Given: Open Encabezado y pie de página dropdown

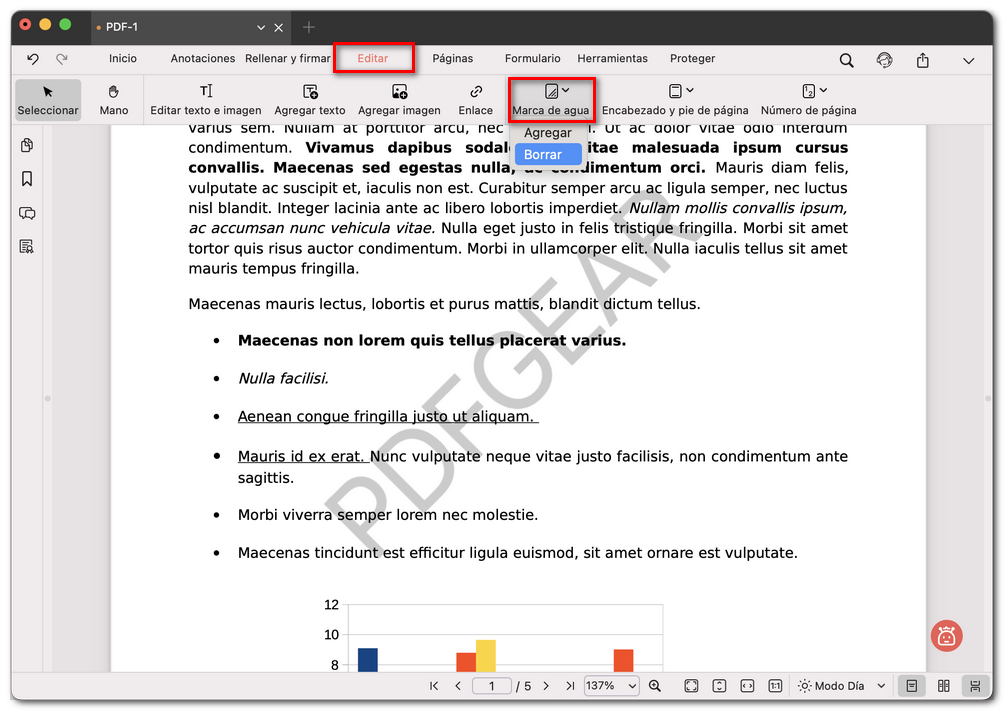Looking at the screenshot, I should 675,99.
